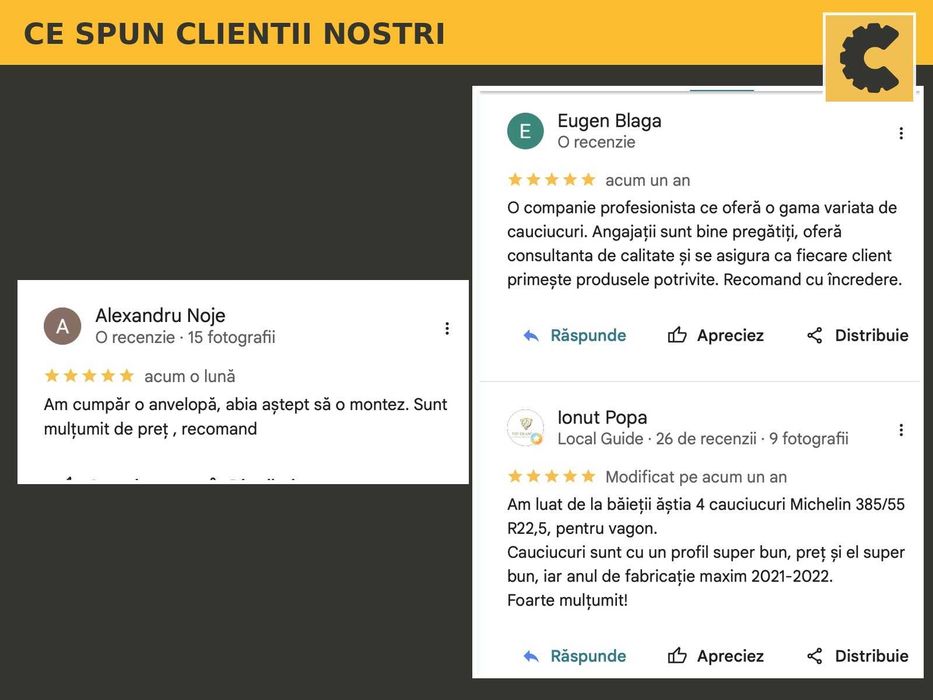Click Răspunde under Ionut Popa's review
933x700 pixels.
pyautogui.click(x=588, y=656)
